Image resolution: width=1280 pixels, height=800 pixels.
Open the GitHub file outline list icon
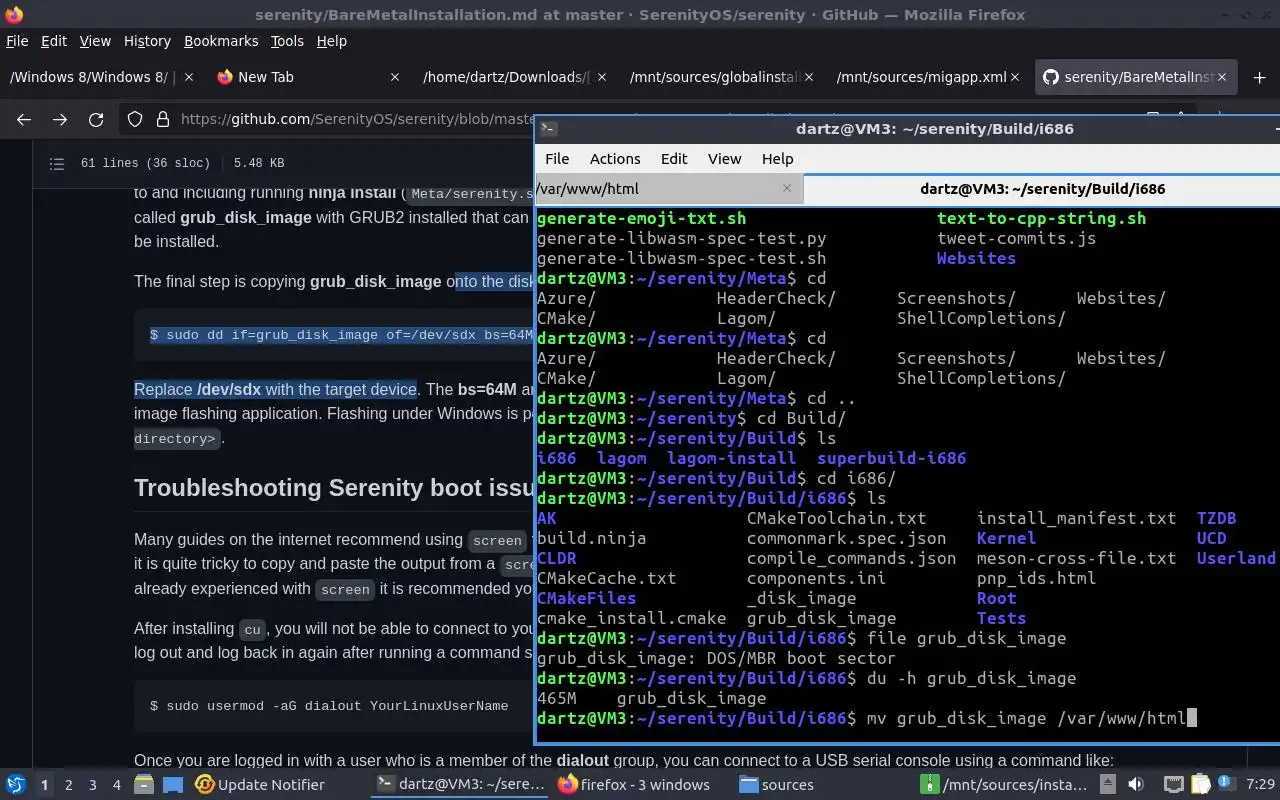tap(57, 163)
